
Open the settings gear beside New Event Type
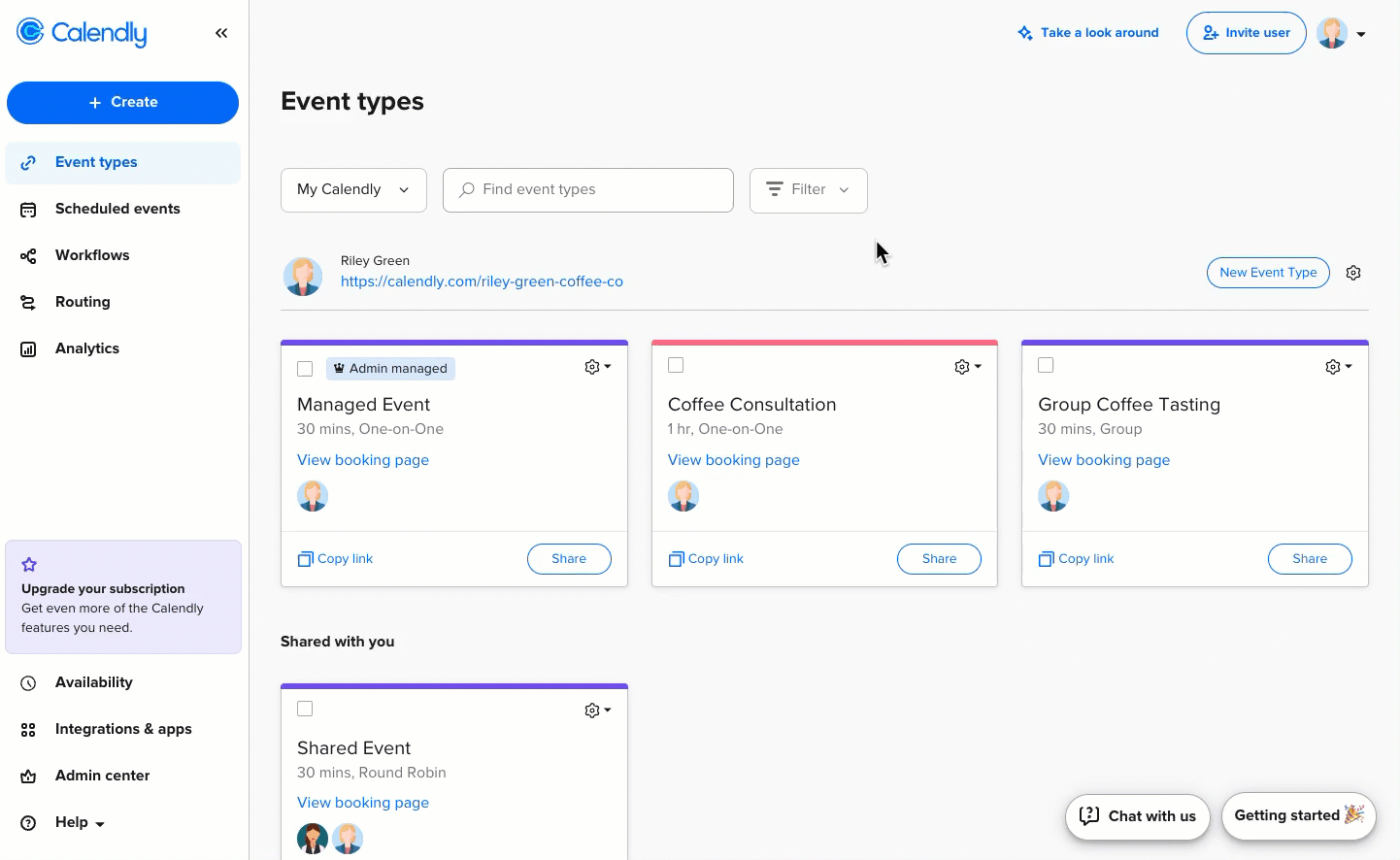pos(1353,273)
